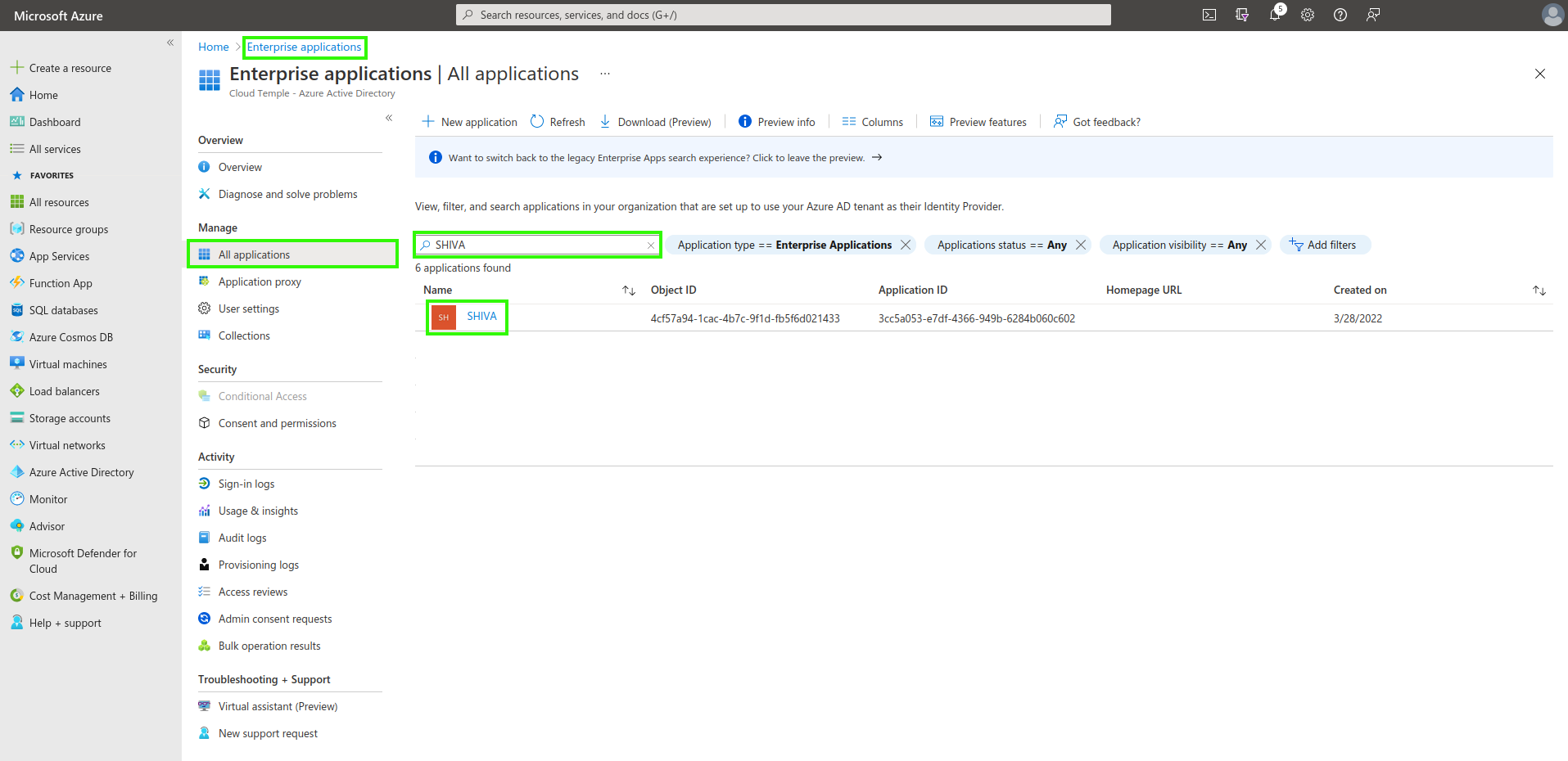Screen dimensions: 1568x761
Task: Open Sign-in logs menu item
Action: click(246, 484)
